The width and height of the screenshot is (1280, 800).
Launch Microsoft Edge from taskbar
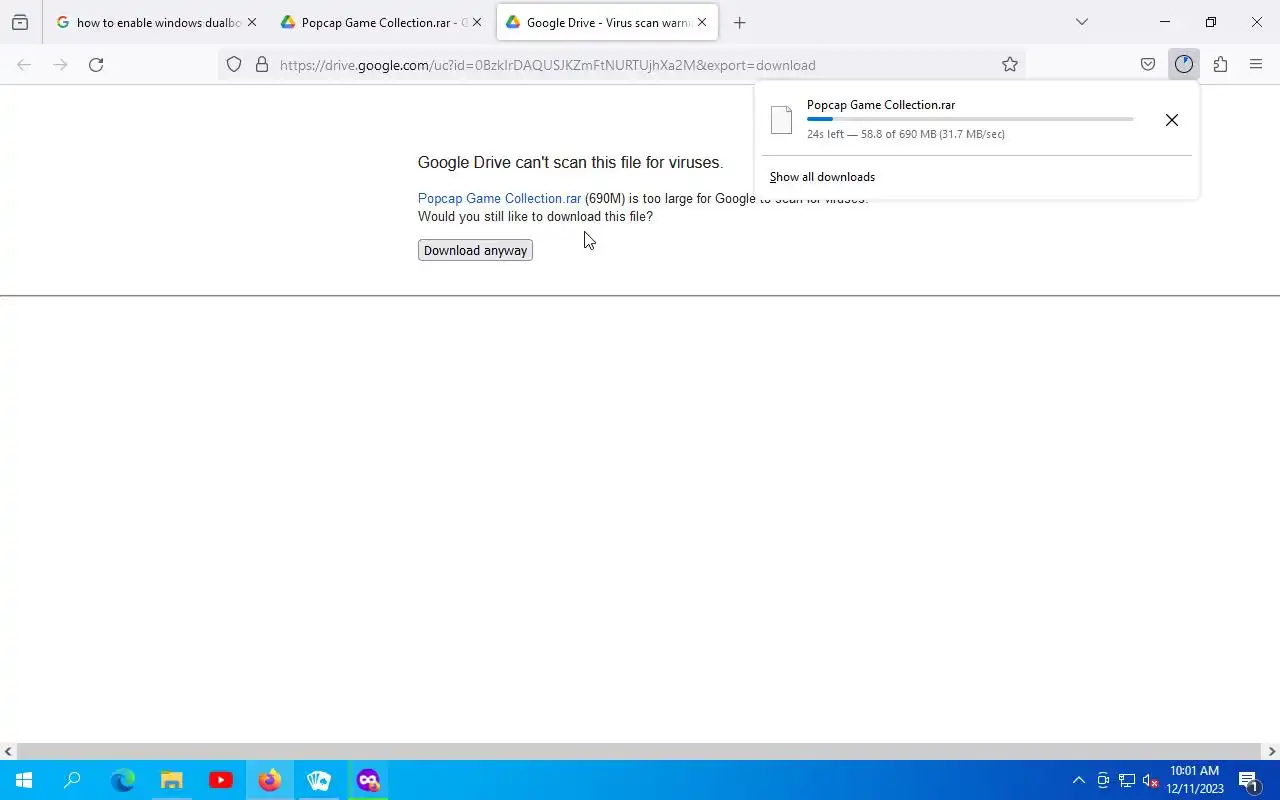123,780
